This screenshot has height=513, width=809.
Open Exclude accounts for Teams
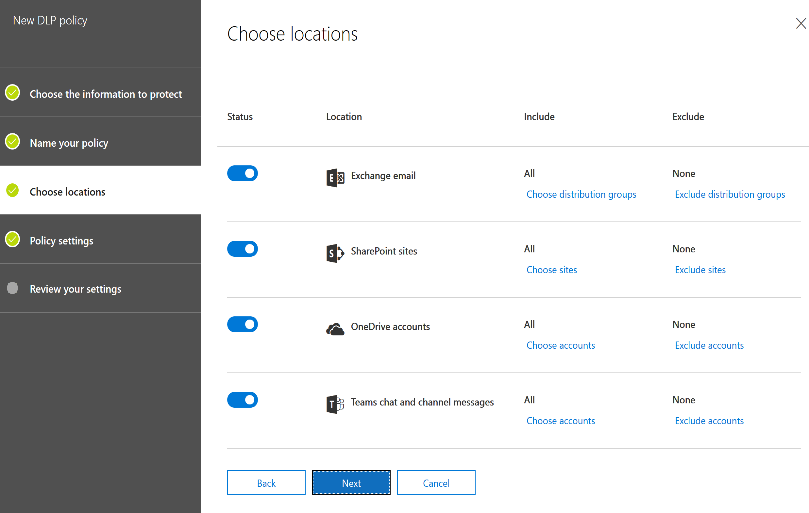[x=709, y=421]
